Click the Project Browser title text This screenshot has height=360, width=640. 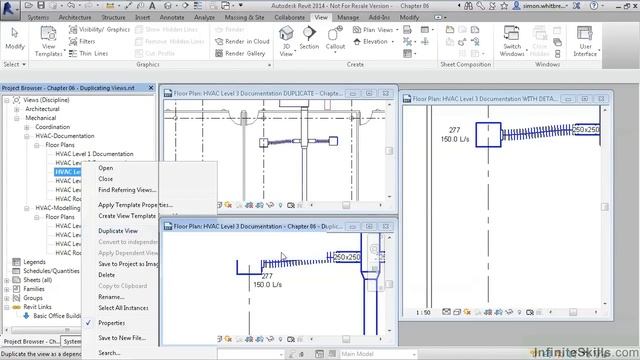click(x=68, y=88)
